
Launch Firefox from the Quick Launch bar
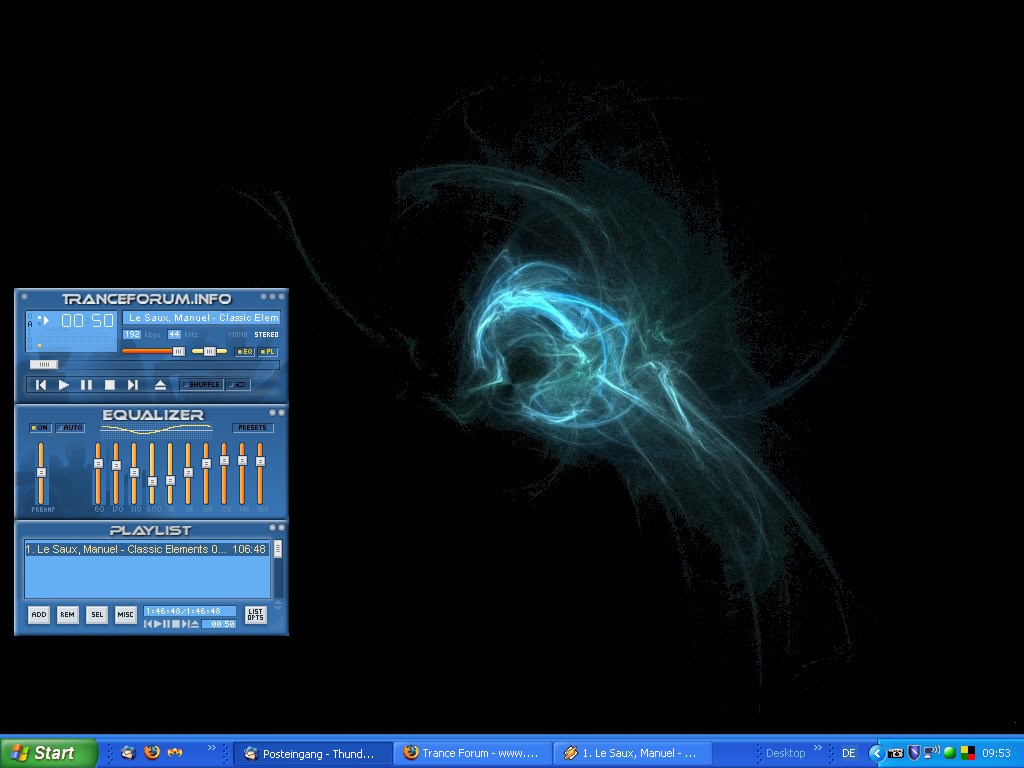[x=152, y=753]
